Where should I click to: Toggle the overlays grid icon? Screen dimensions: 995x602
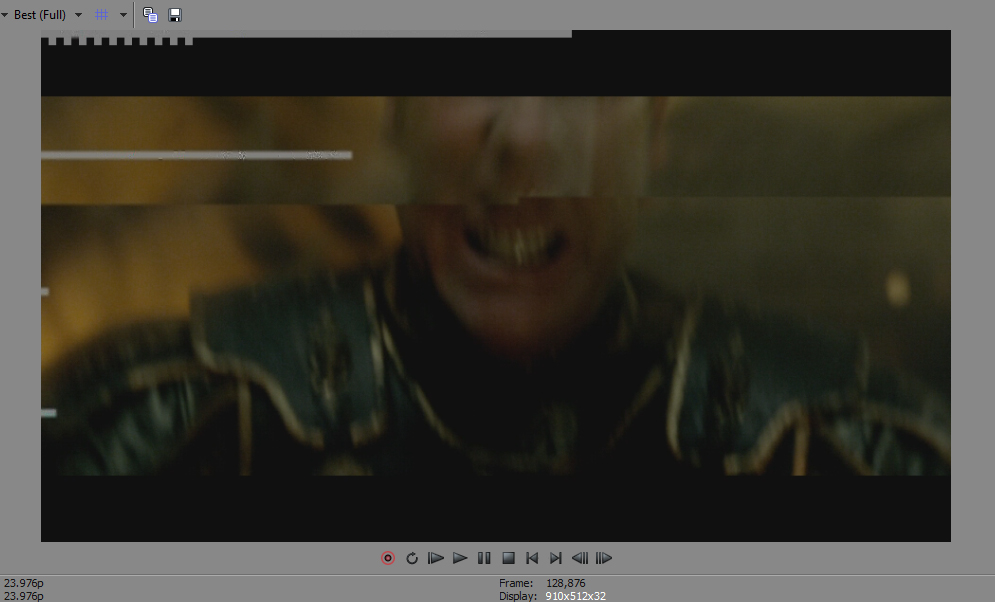102,15
